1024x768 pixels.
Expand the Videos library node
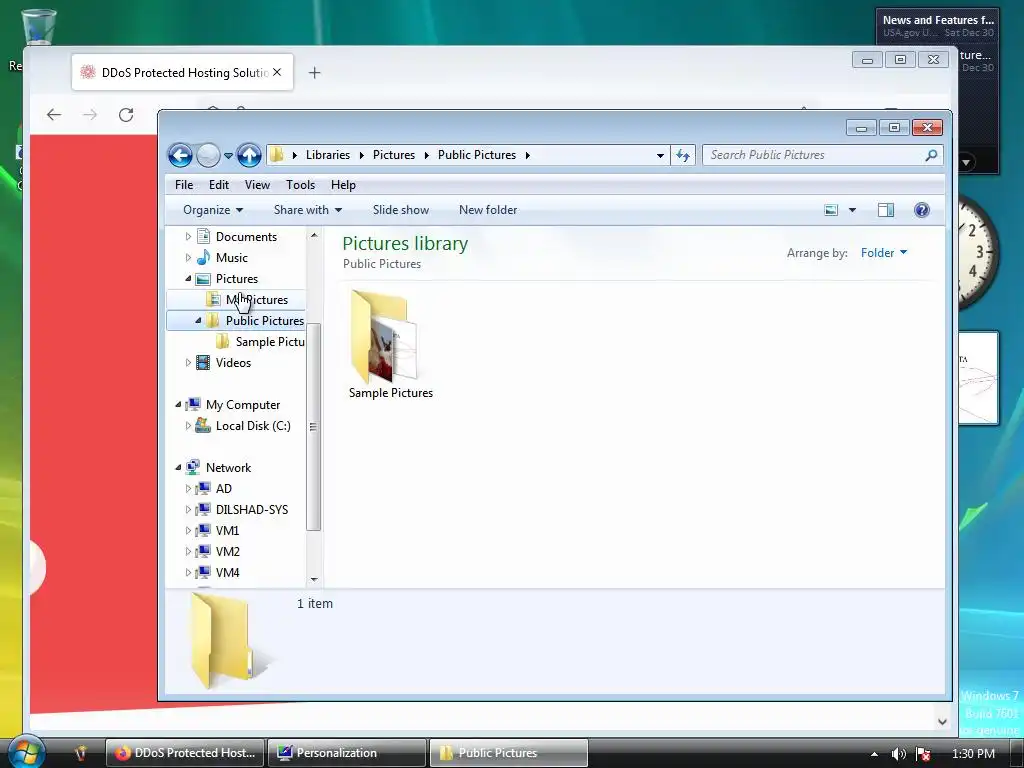pos(188,362)
